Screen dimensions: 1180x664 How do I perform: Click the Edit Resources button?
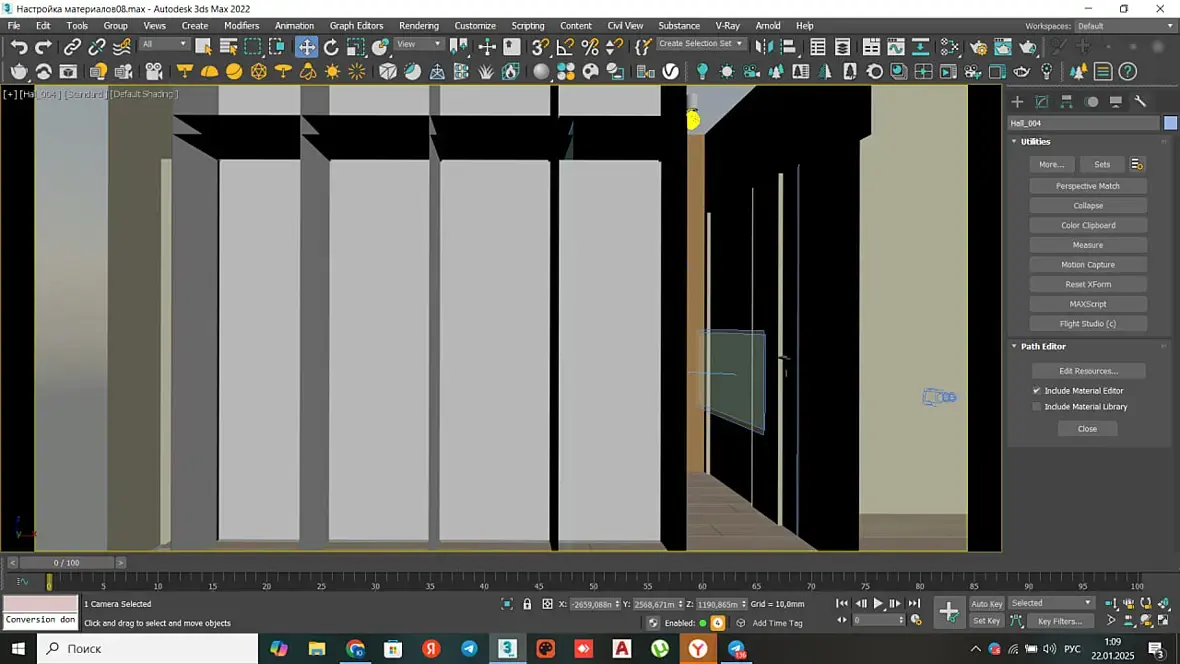[x=1087, y=371]
